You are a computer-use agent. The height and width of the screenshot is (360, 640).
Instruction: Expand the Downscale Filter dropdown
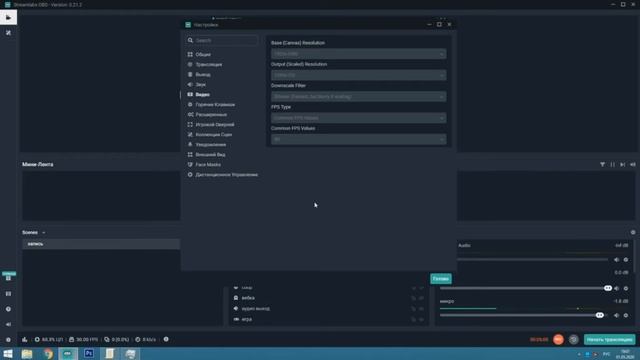tap(358, 97)
